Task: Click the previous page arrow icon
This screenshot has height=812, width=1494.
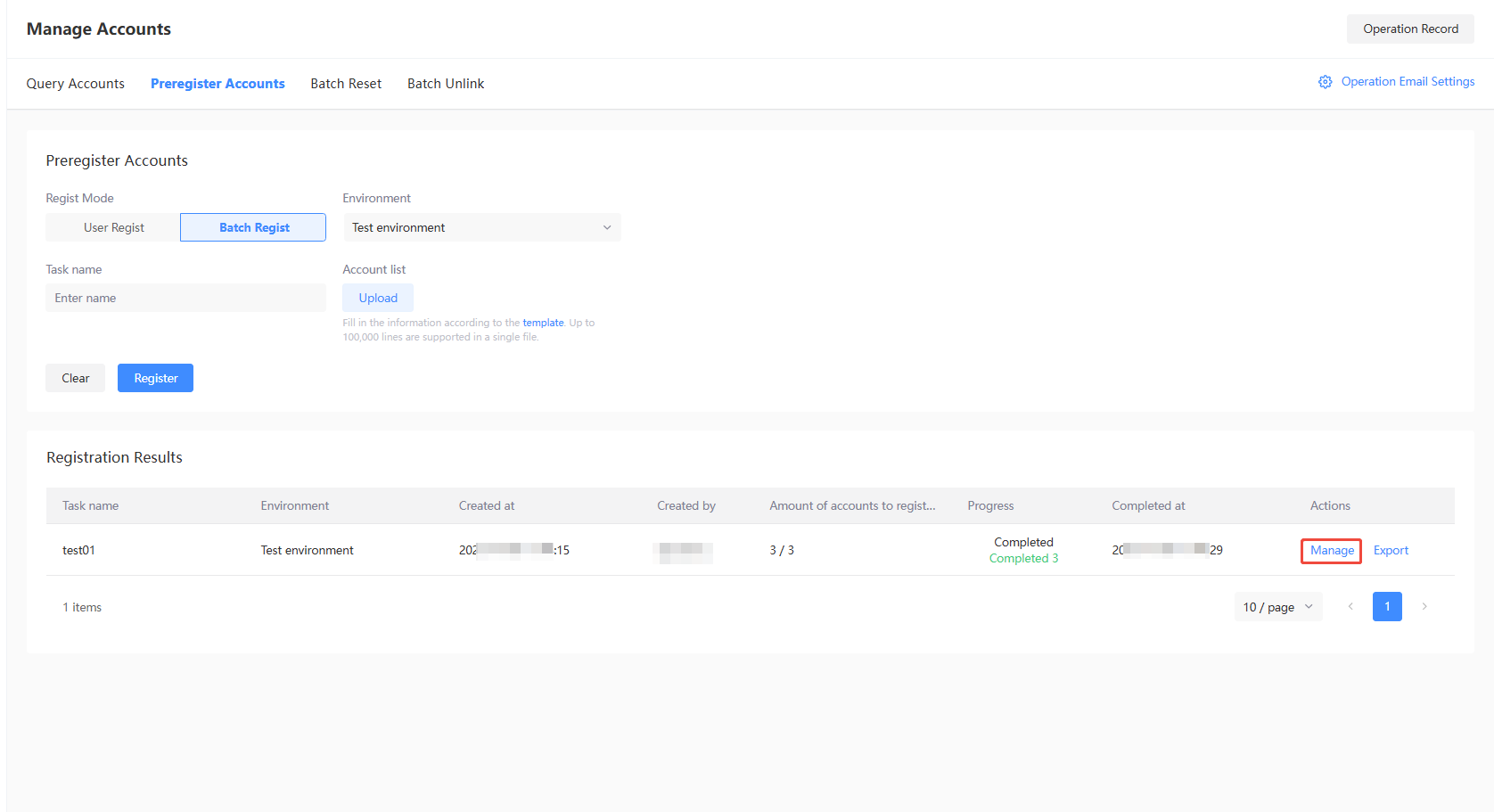Action: click(x=1350, y=607)
